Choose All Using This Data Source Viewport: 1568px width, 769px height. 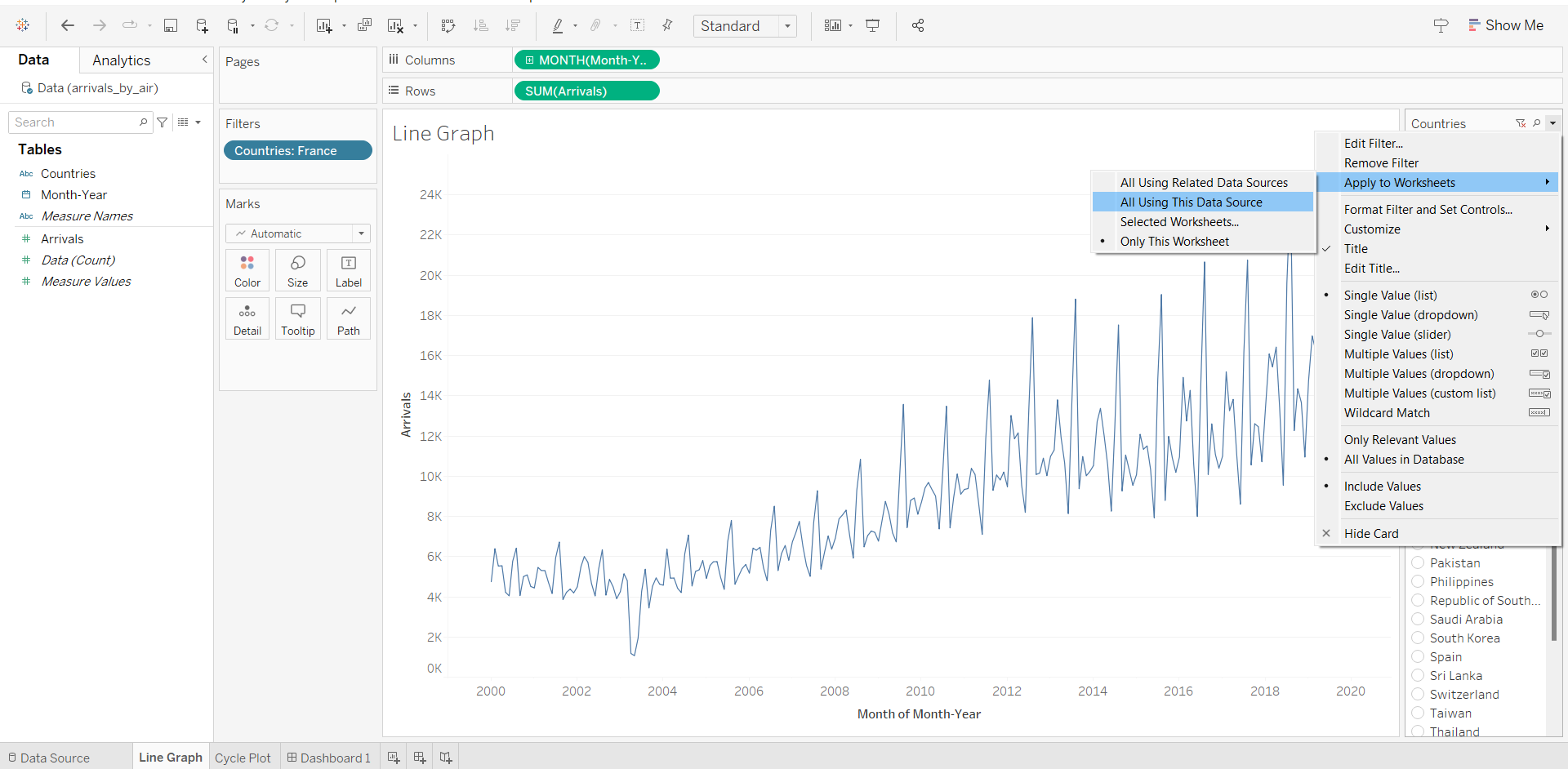click(1191, 202)
